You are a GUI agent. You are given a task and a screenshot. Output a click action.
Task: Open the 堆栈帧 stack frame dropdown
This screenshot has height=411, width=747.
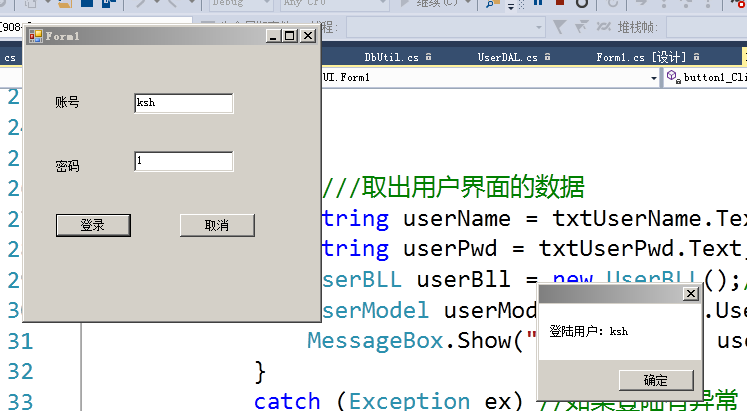point(707,27)
